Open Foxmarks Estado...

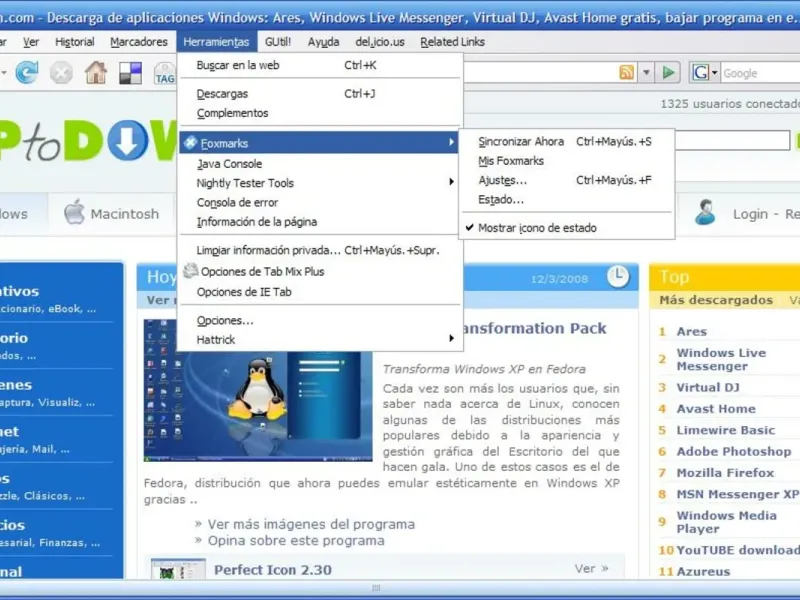[567, 199]
